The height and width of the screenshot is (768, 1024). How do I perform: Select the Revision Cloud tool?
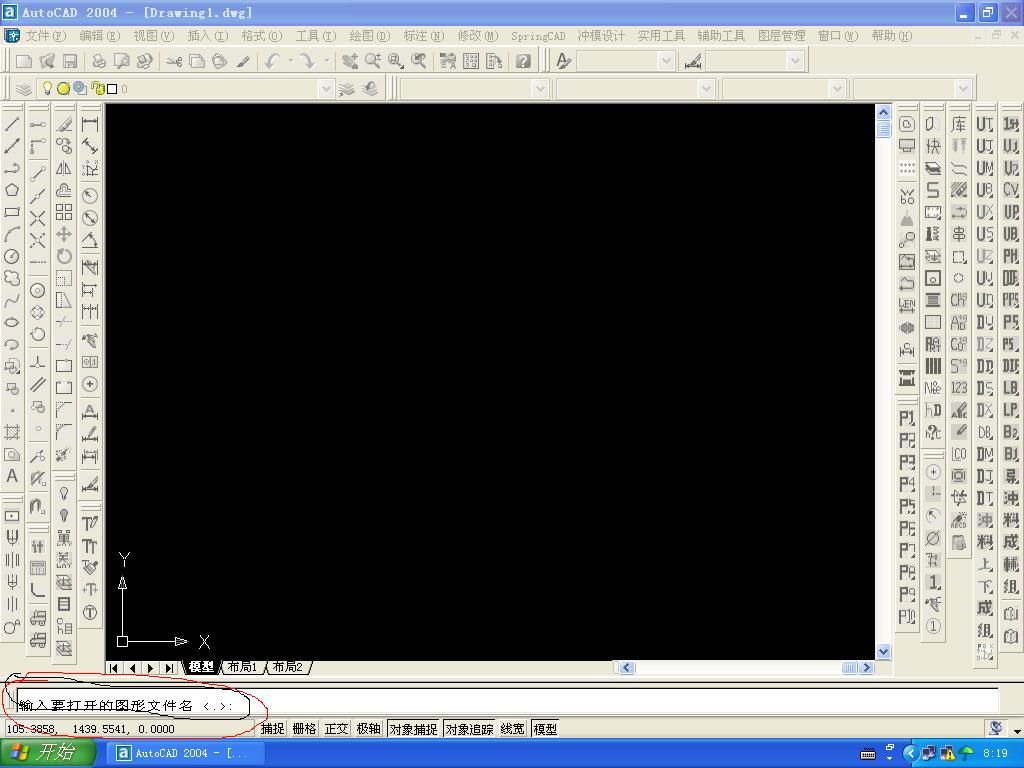click(x=12, y=279)
